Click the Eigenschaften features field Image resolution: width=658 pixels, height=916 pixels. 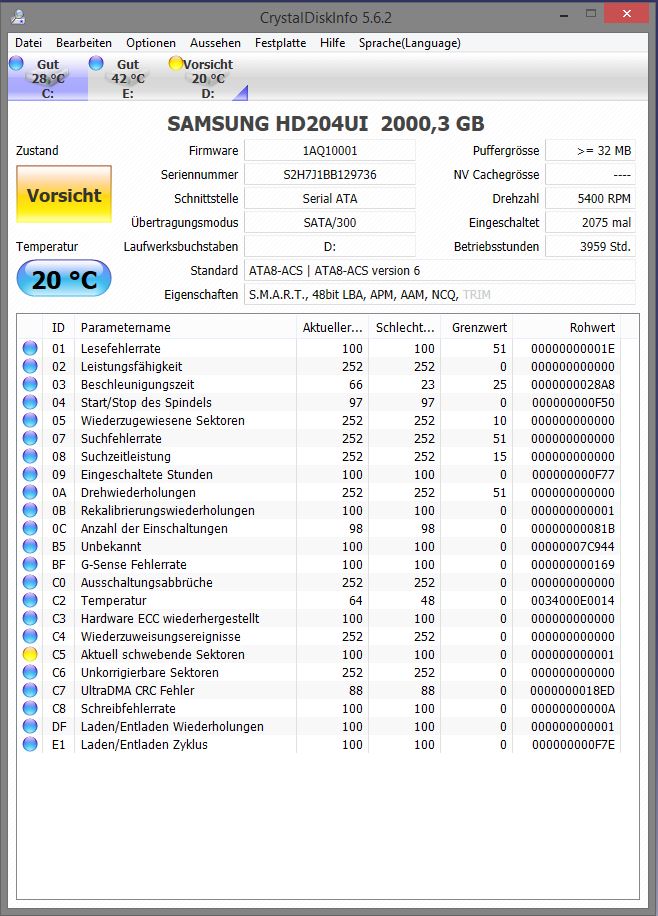(x=439, y=294)
